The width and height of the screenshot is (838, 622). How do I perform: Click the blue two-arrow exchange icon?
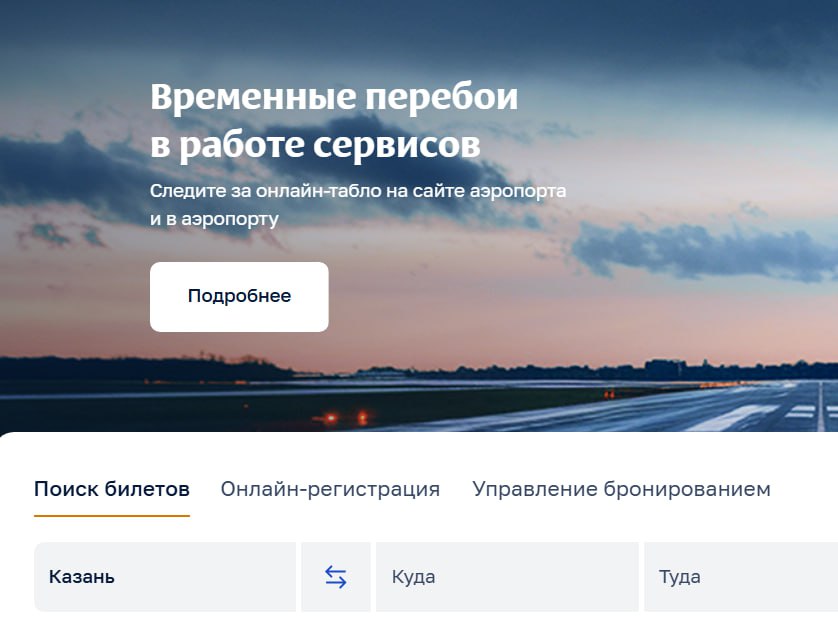tap(336, 577)
